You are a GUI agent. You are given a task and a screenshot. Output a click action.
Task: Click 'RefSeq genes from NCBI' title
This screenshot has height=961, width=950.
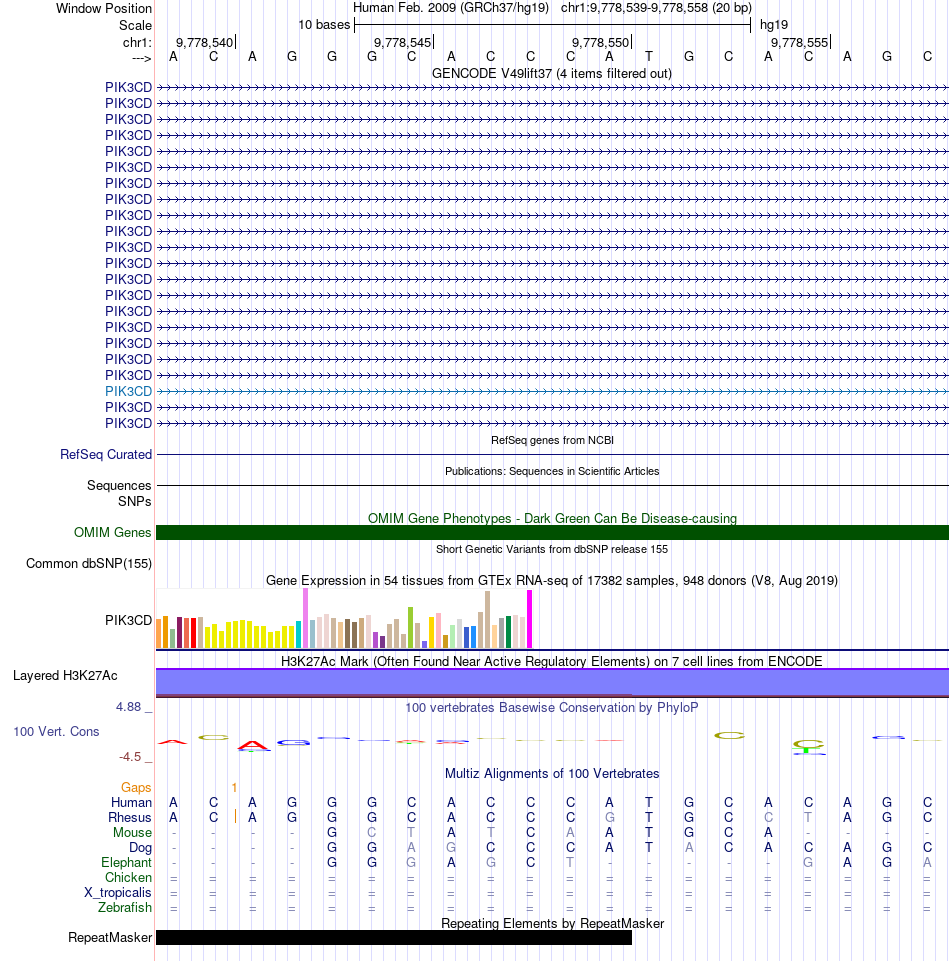tap(552, 440)
